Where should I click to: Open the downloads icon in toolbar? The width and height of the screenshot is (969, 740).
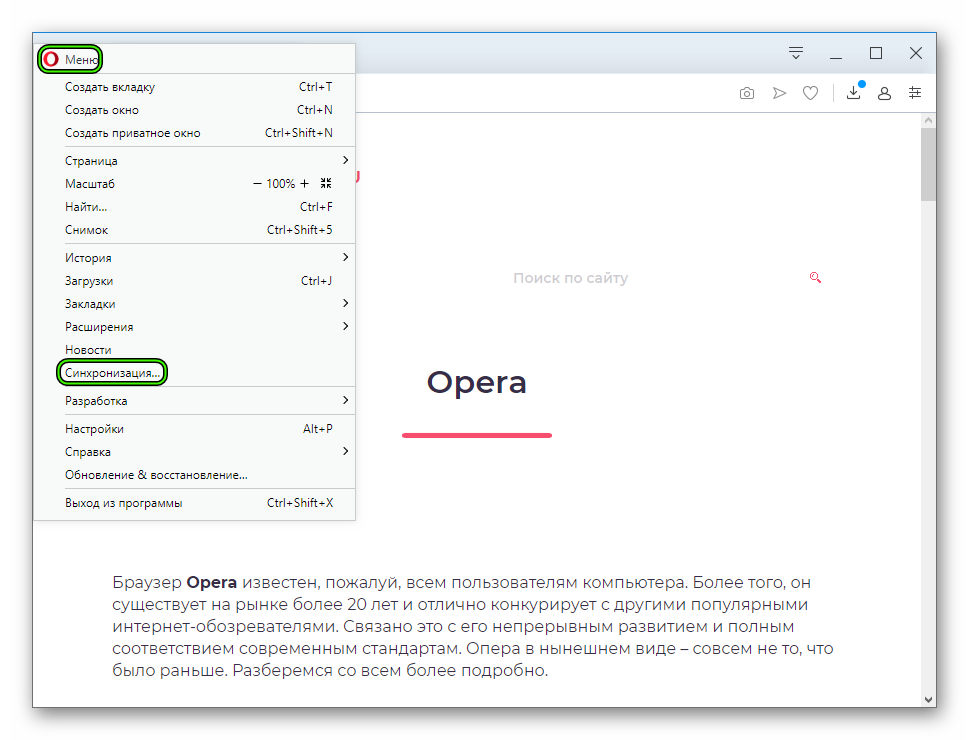[853, 92]
